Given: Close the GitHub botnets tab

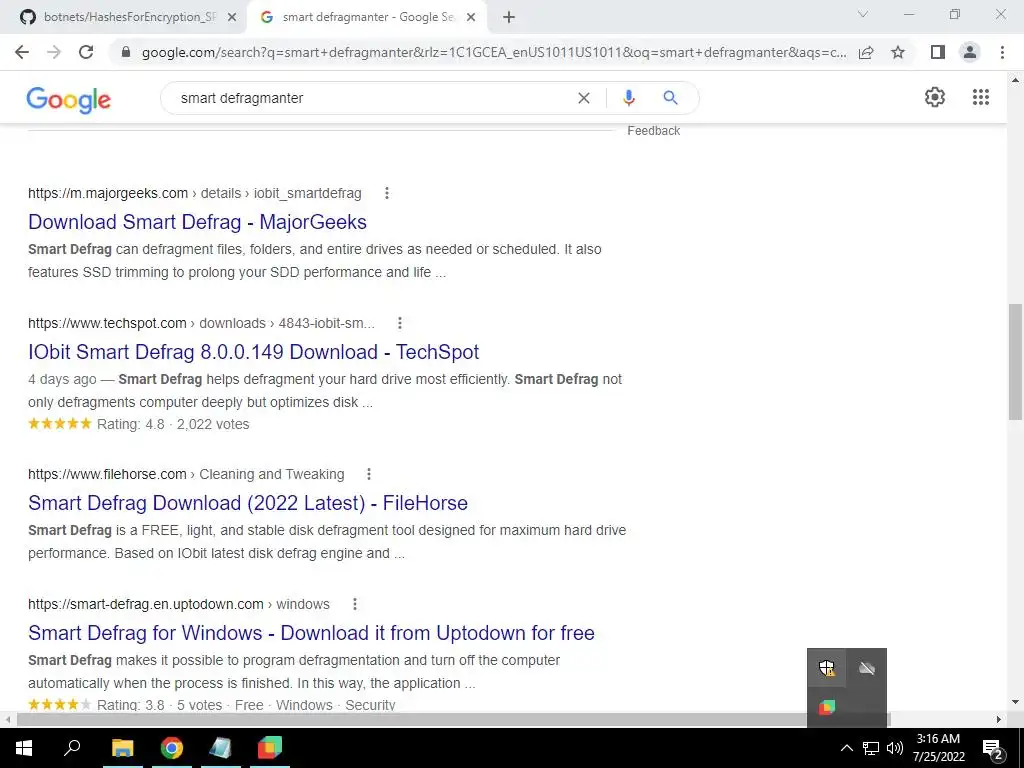Looking at the screenshot, I should 231,18.
